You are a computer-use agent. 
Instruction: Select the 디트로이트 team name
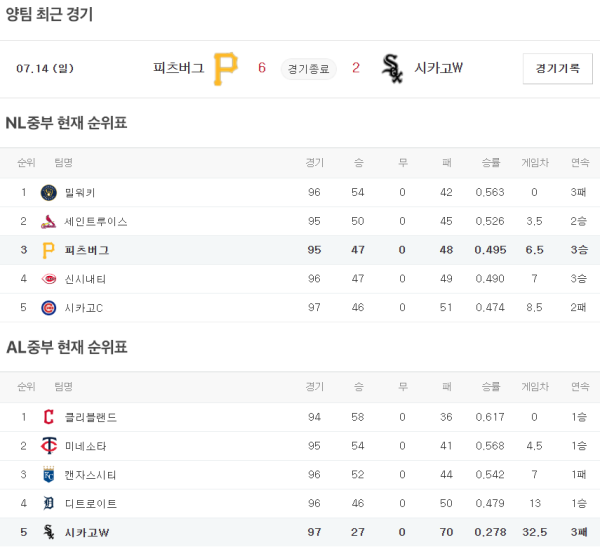coord(91,504)
